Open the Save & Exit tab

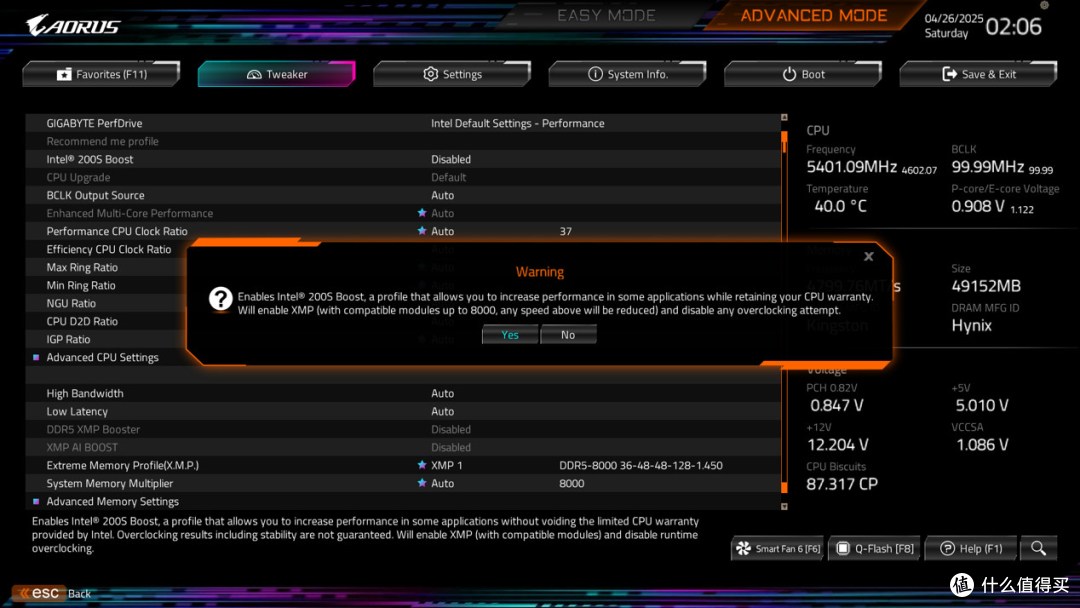pyautogui.click(x=978, y=74)
